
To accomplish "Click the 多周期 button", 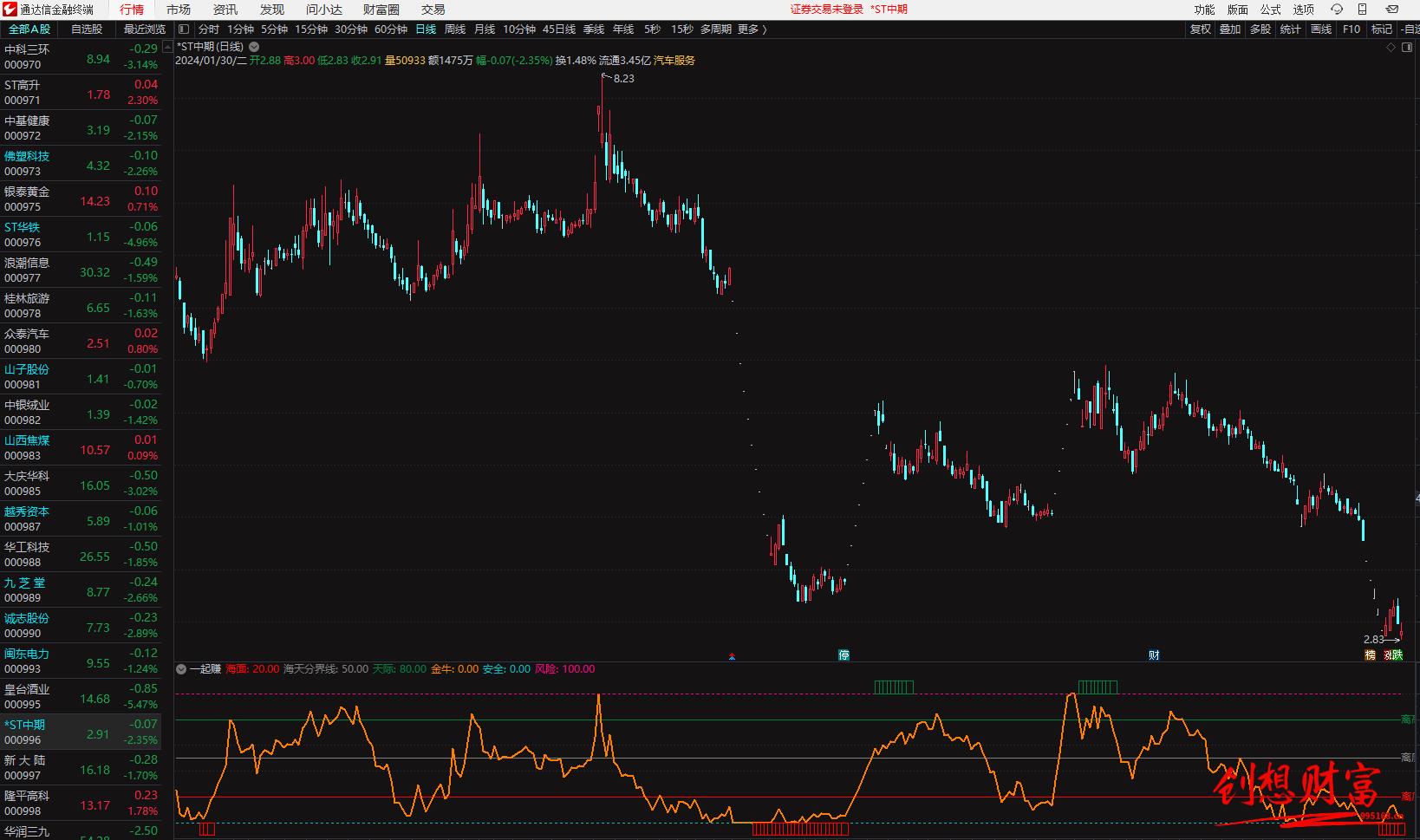I will [716, 29].
